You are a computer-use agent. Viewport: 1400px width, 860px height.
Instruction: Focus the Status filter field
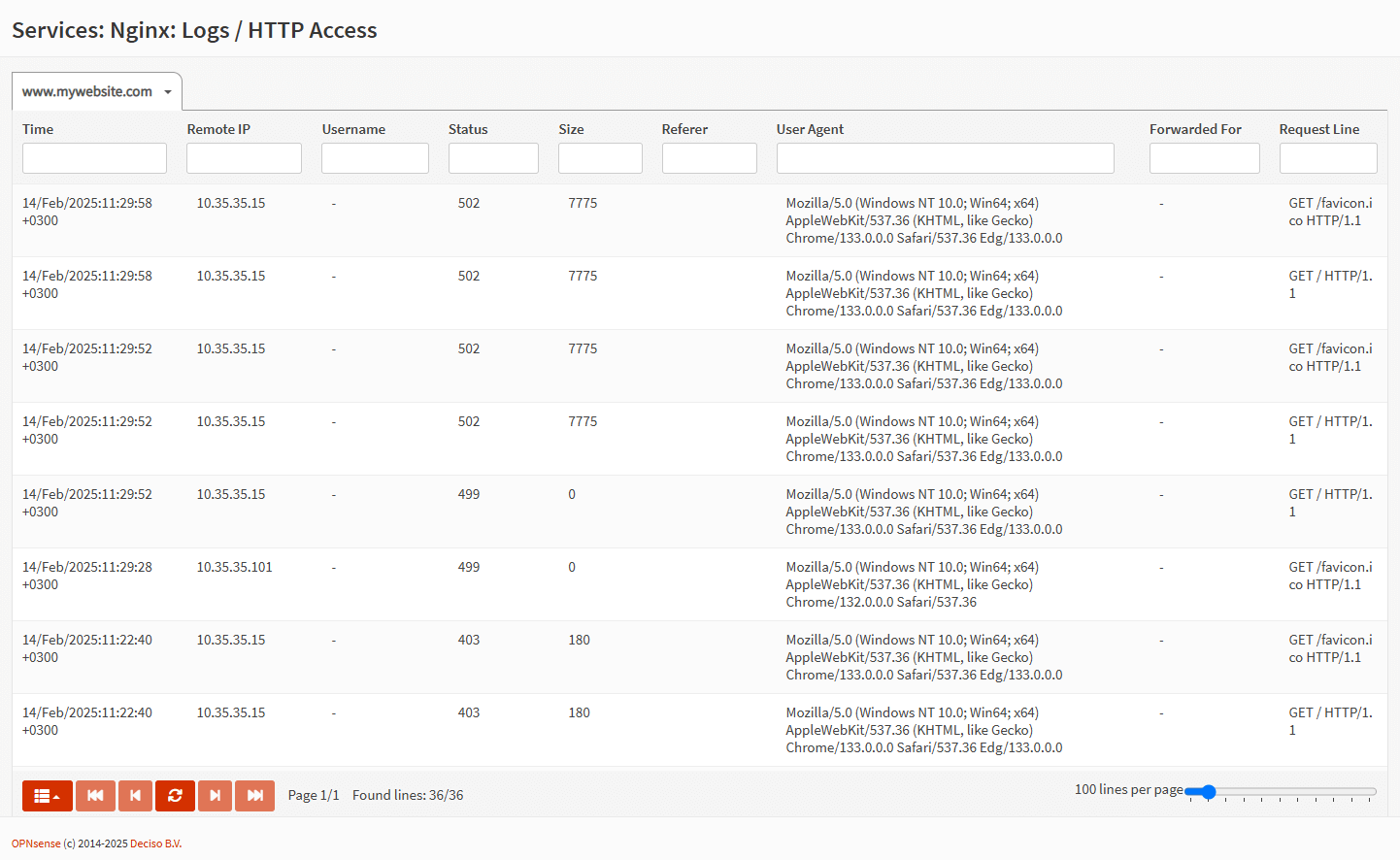[493, 157]
